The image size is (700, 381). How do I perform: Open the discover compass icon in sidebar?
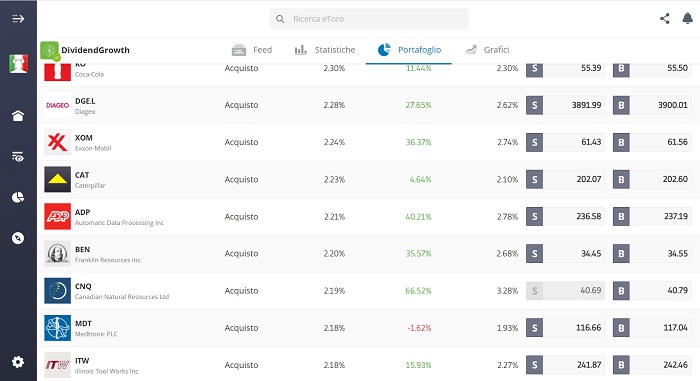point(18,238)
